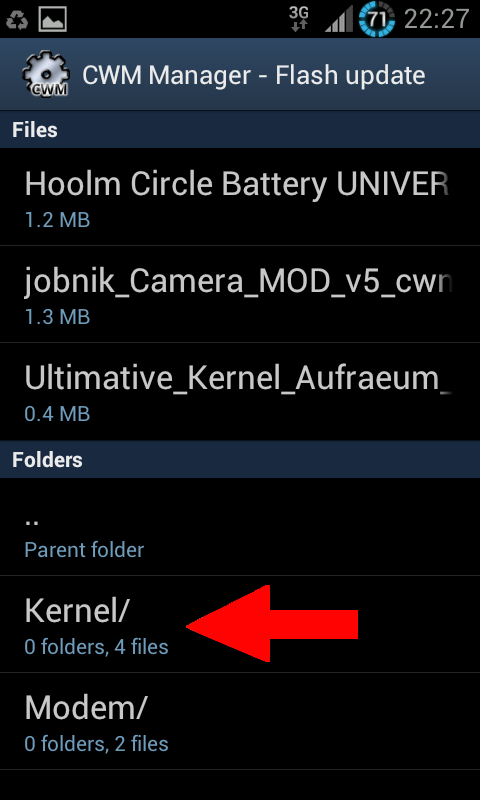Tap the signal strength bars icon
This screenshot has width=480, height=800.
339,20
